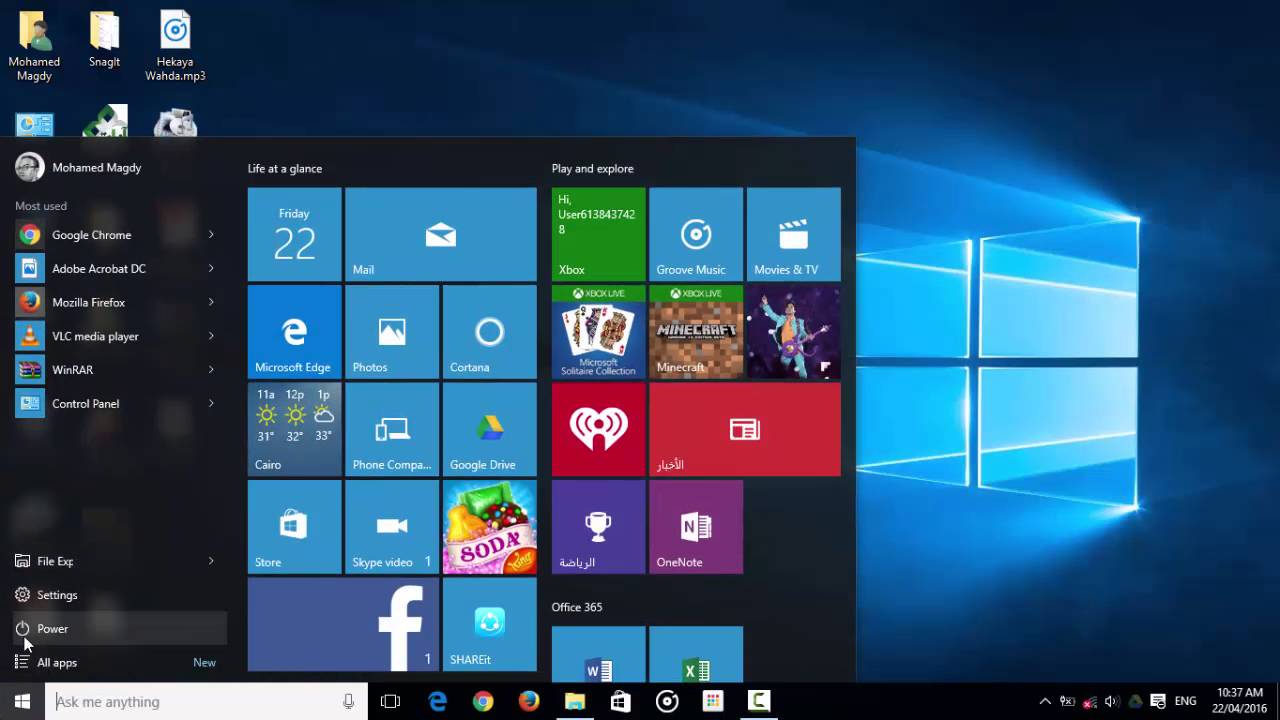Open the Cairo weather tile
The width and height of the screenshot is (1280, 720).
tap(294, 429)
